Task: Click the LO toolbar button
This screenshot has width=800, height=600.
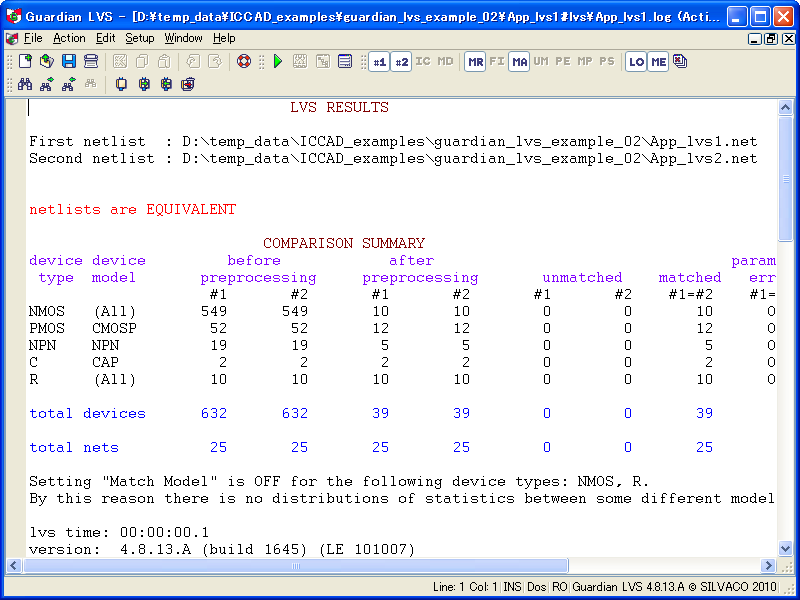Action: coord(636,62)
